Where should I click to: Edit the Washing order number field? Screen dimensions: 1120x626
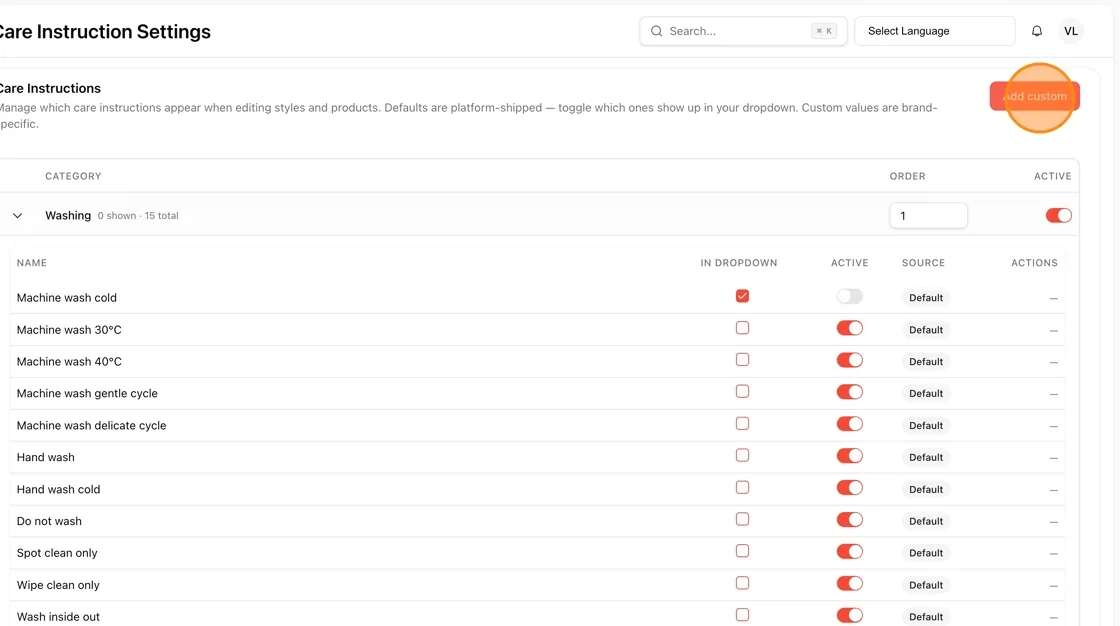pyautogui.click(x=928, y=215)
